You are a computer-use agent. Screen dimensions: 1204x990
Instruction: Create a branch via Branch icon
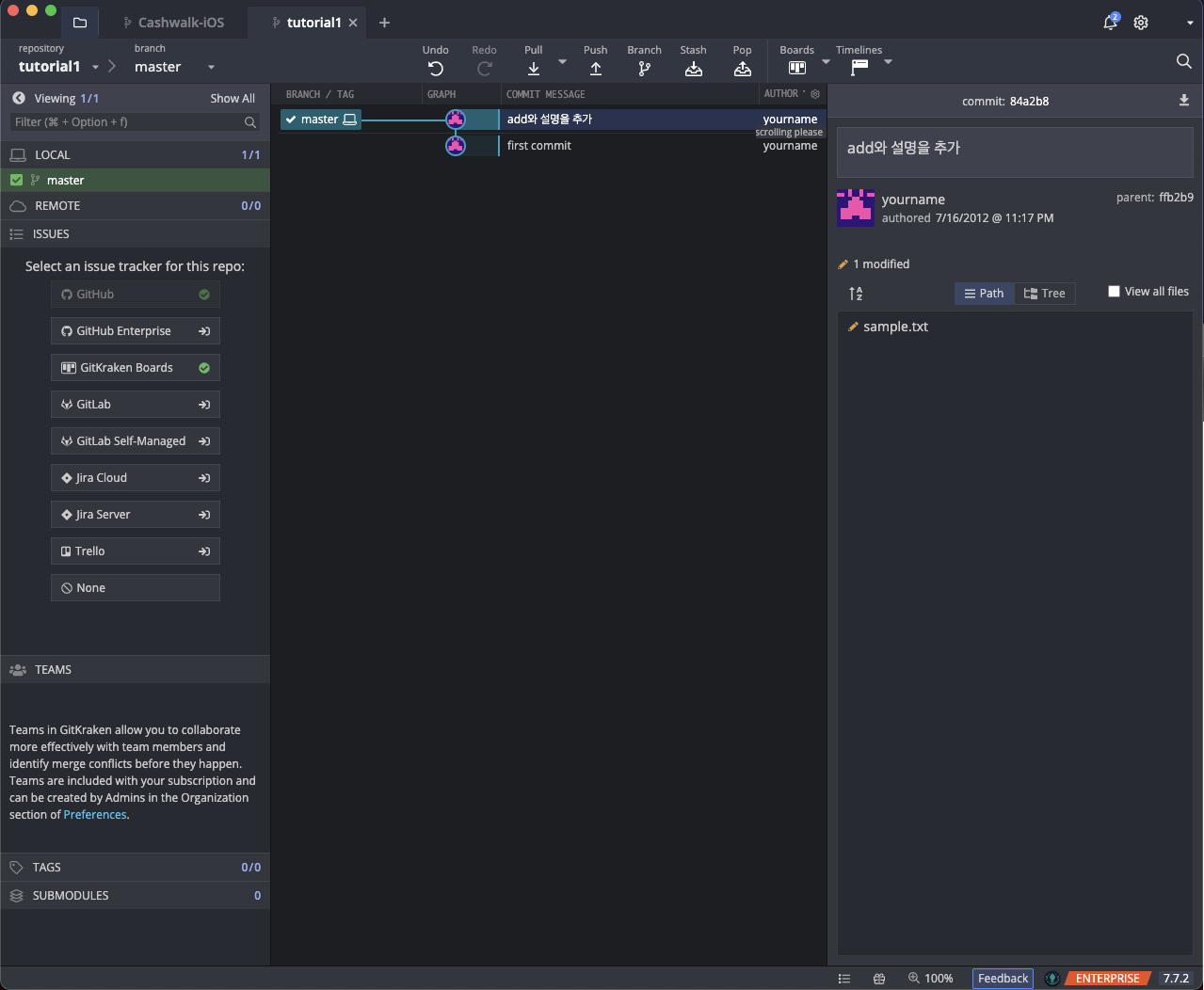coord(644,69)
